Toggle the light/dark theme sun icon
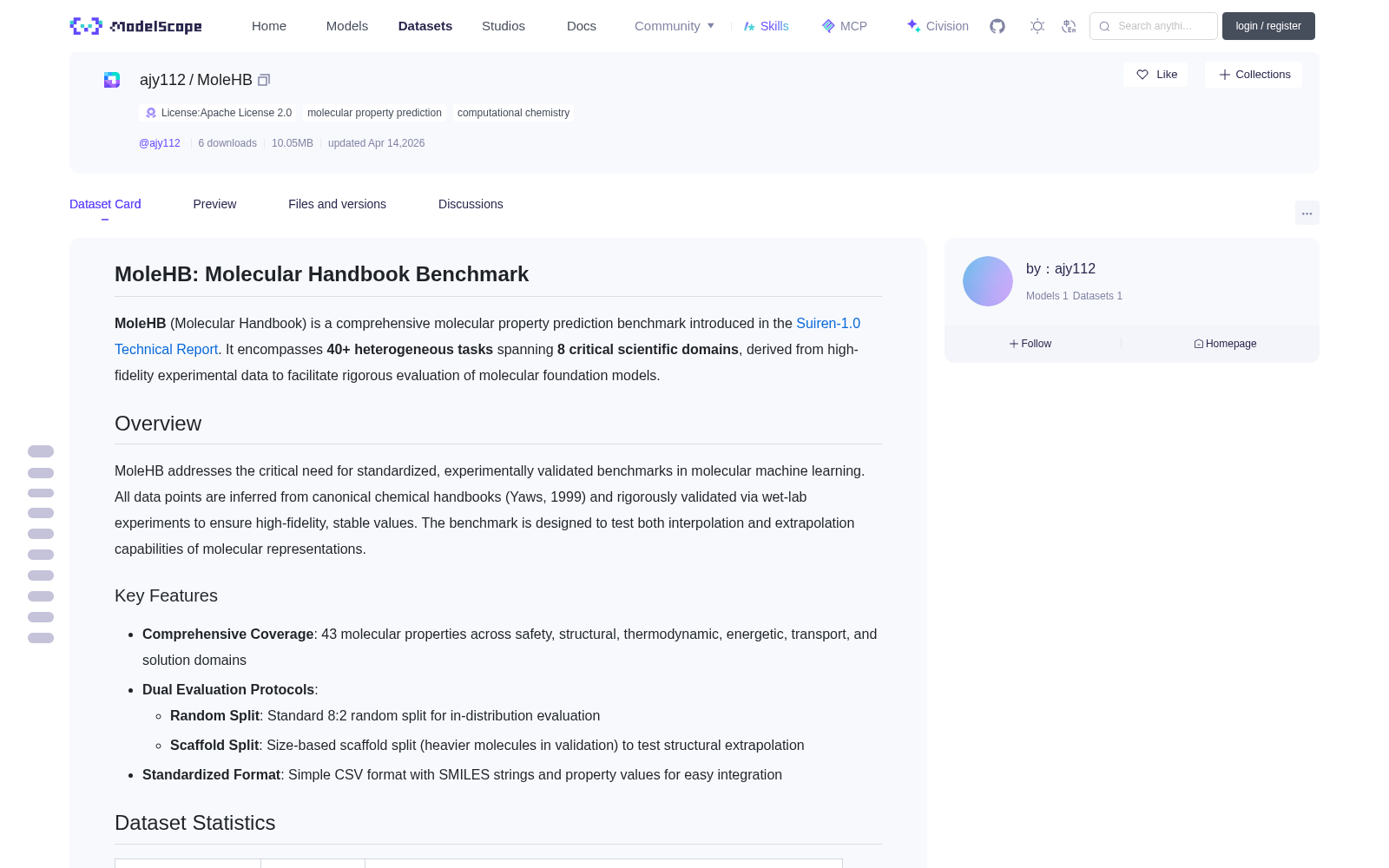1389x868 pixels. 1037,26
